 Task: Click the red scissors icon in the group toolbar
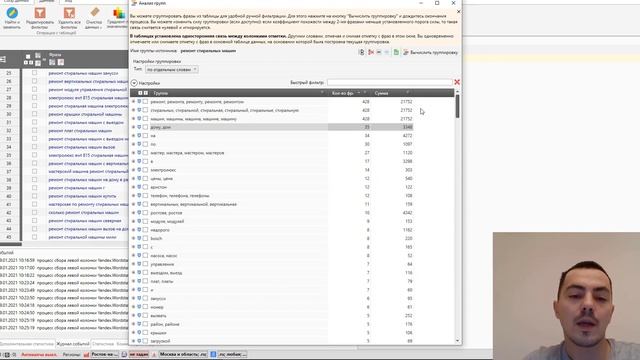click(x=371, y=52)
